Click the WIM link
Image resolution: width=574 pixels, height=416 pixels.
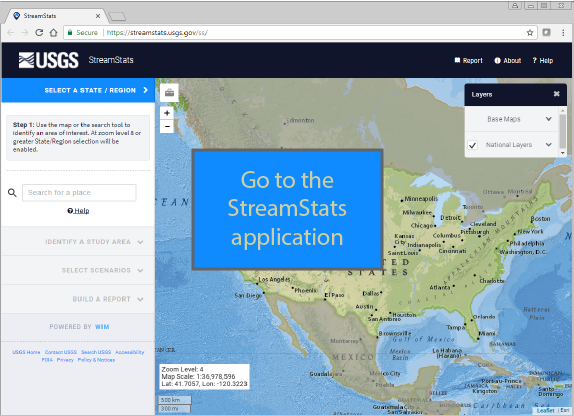pyautogui.click(x=102, y=327)
